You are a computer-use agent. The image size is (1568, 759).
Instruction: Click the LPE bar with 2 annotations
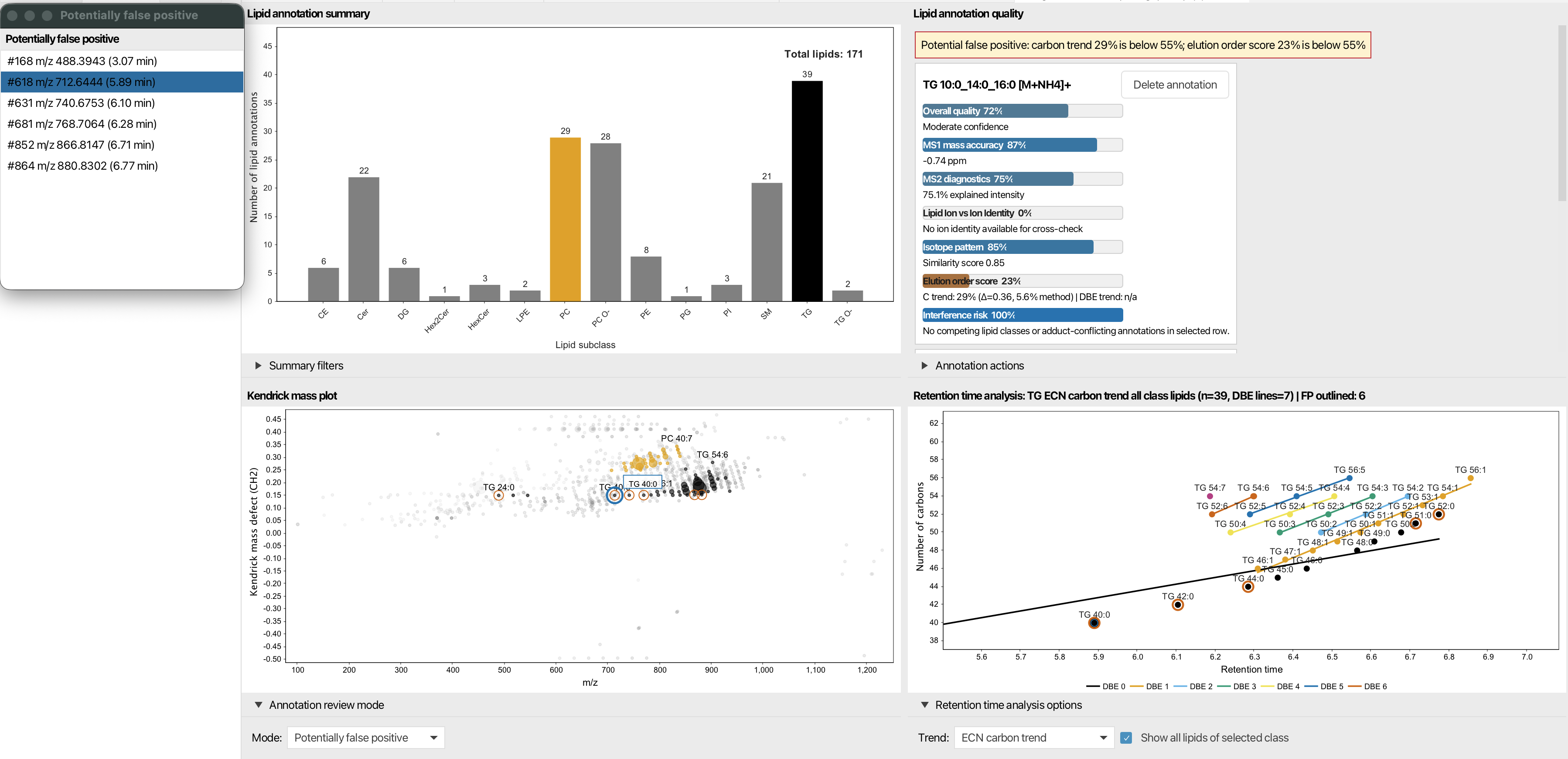[525, 295]
